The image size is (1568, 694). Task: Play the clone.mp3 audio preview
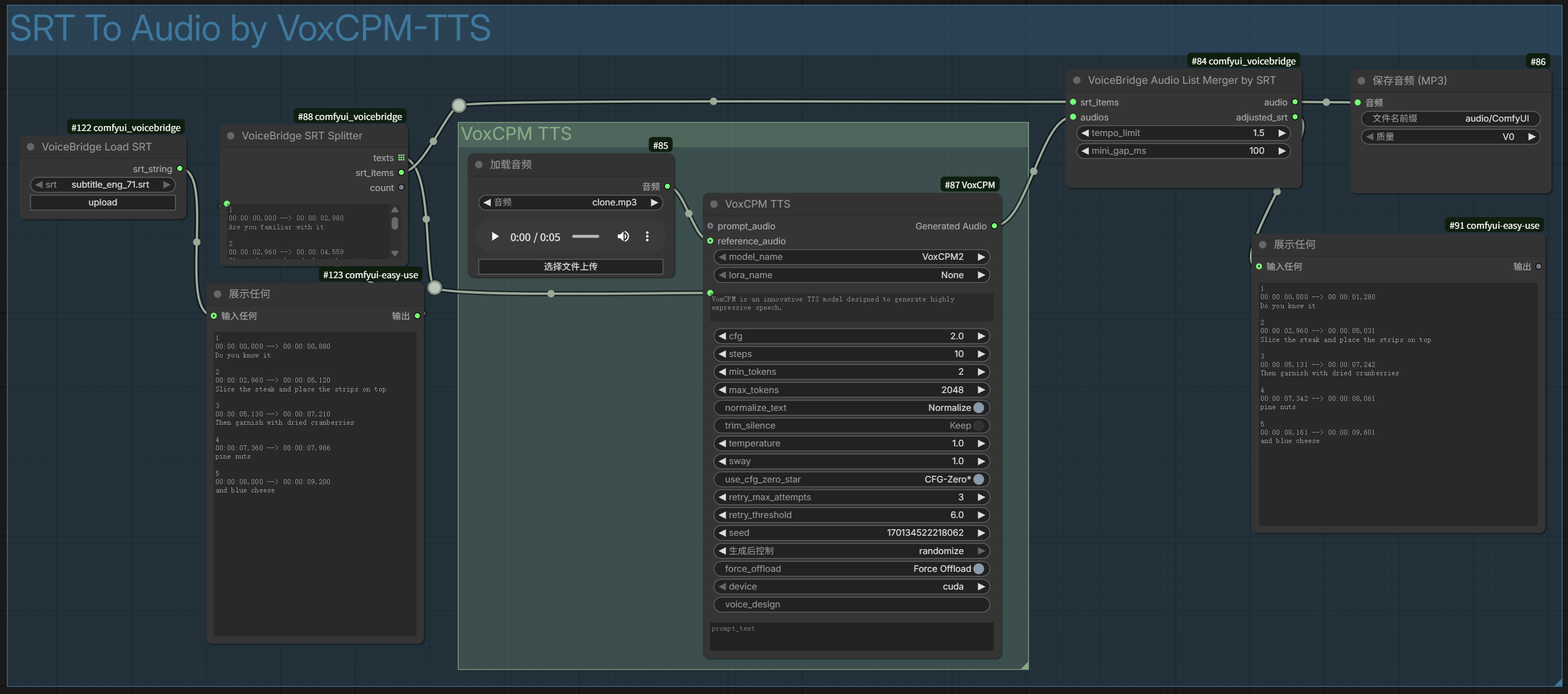pos(495,237)
